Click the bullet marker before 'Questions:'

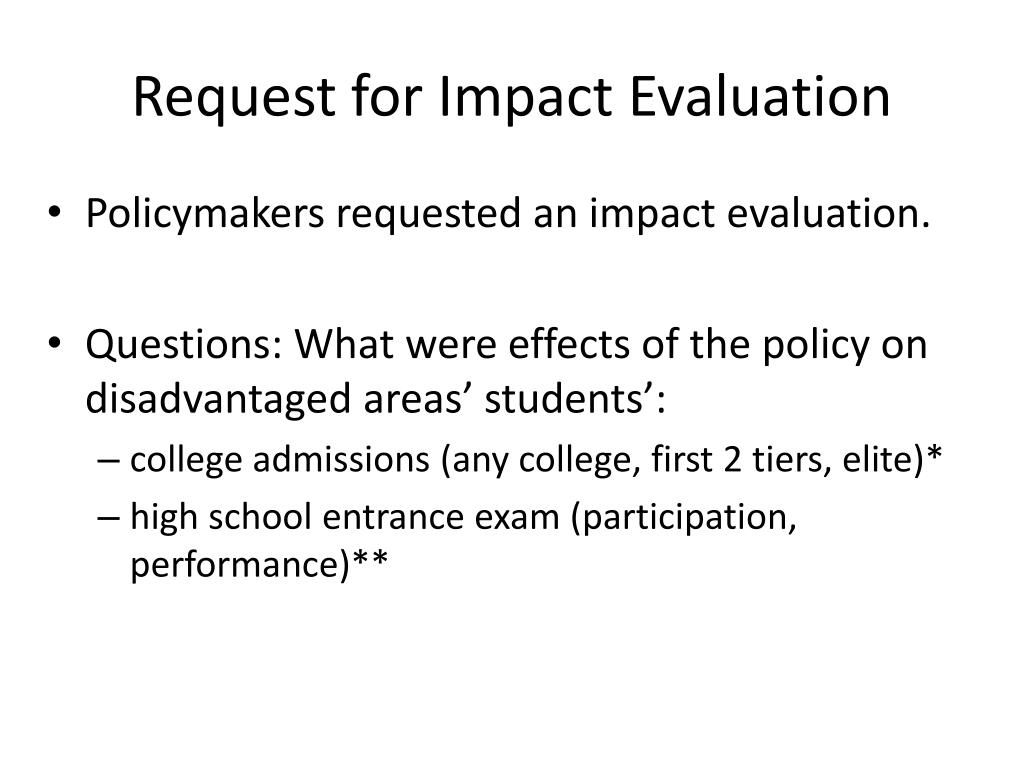pyautogui.click(x=54, y=344)
